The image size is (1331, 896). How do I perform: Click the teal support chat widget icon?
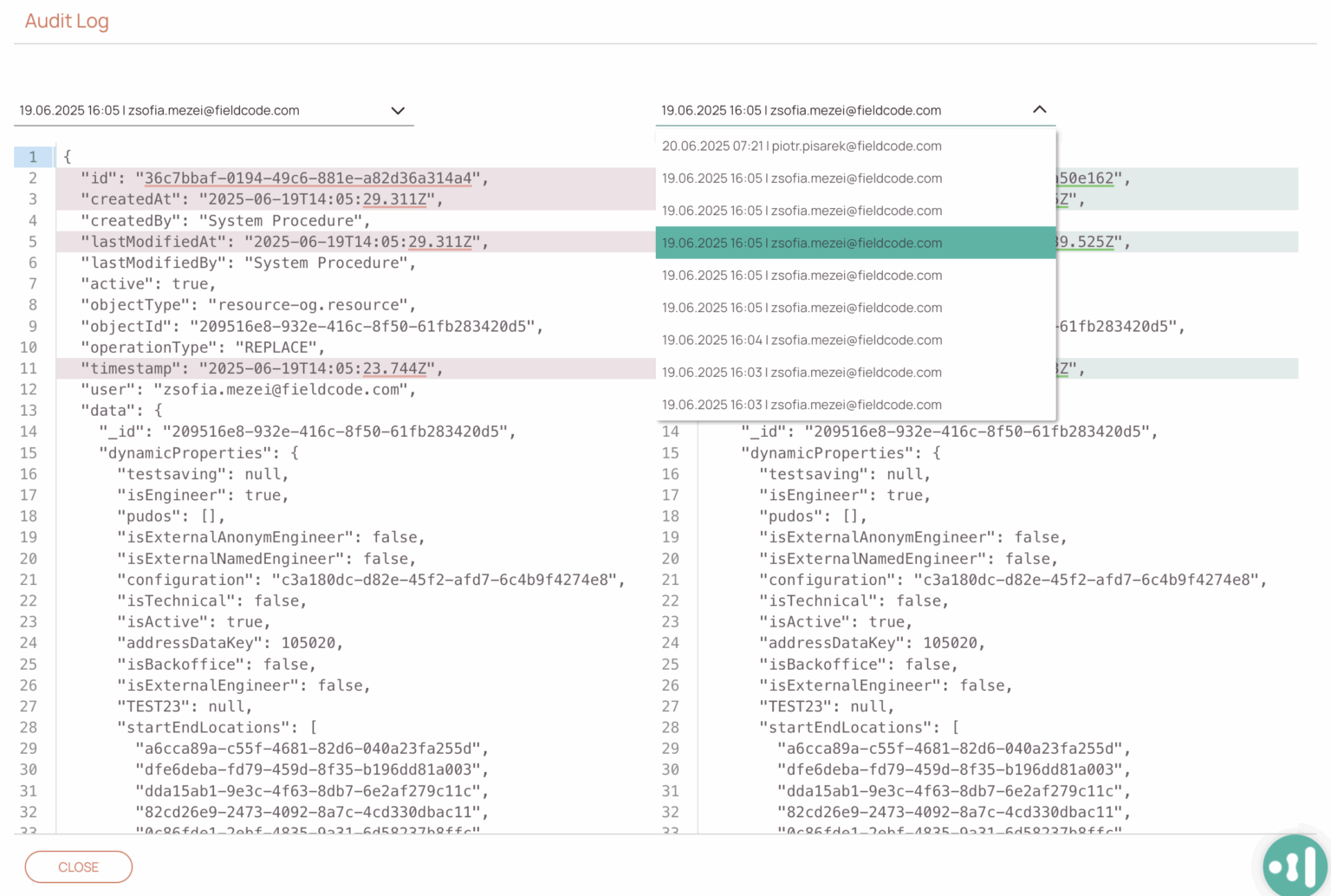pyautogui.click(x=1294, y=865)
